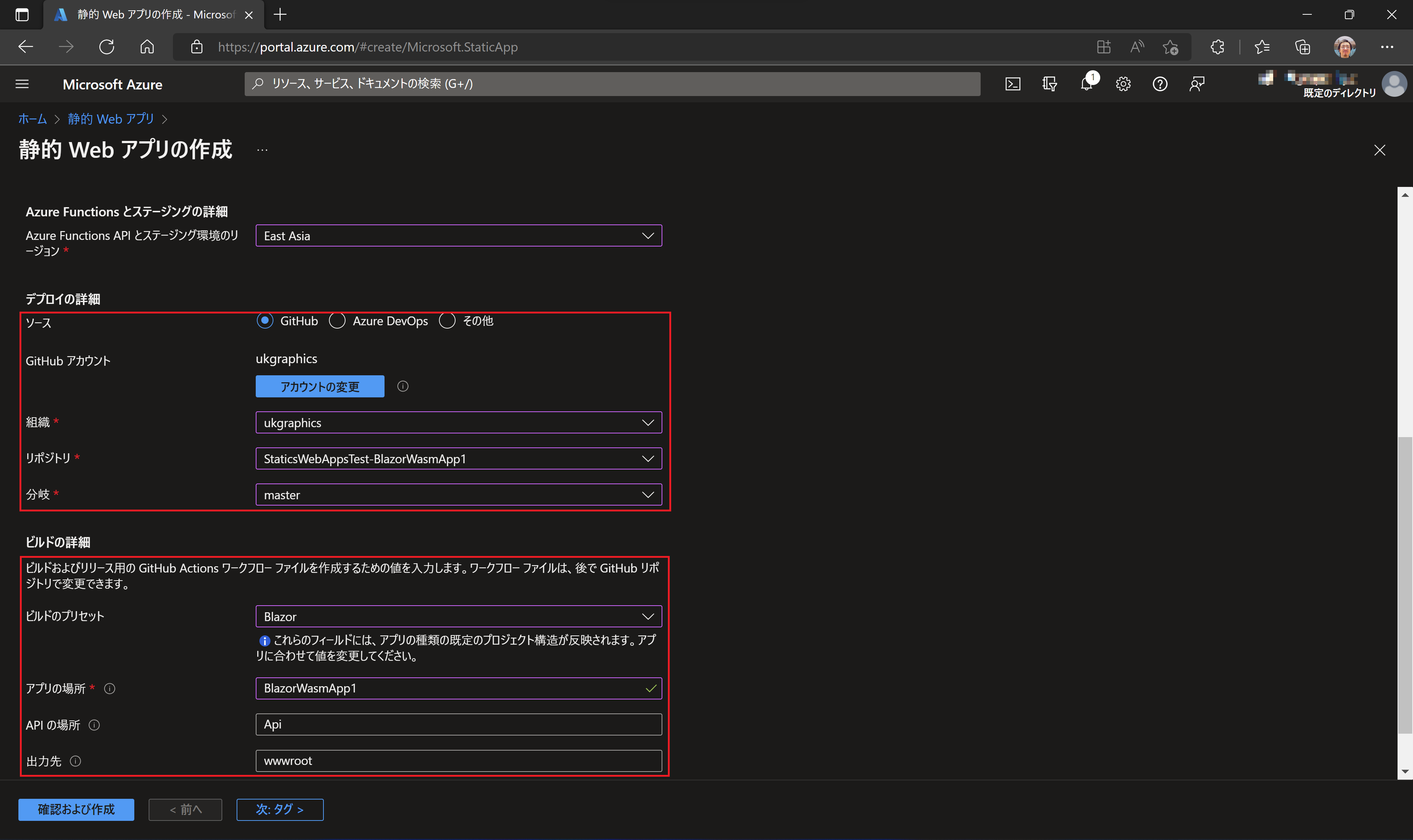Expand the 組織 ukgraphics dropdown
1413x840 pixels.
pos(458,422)
